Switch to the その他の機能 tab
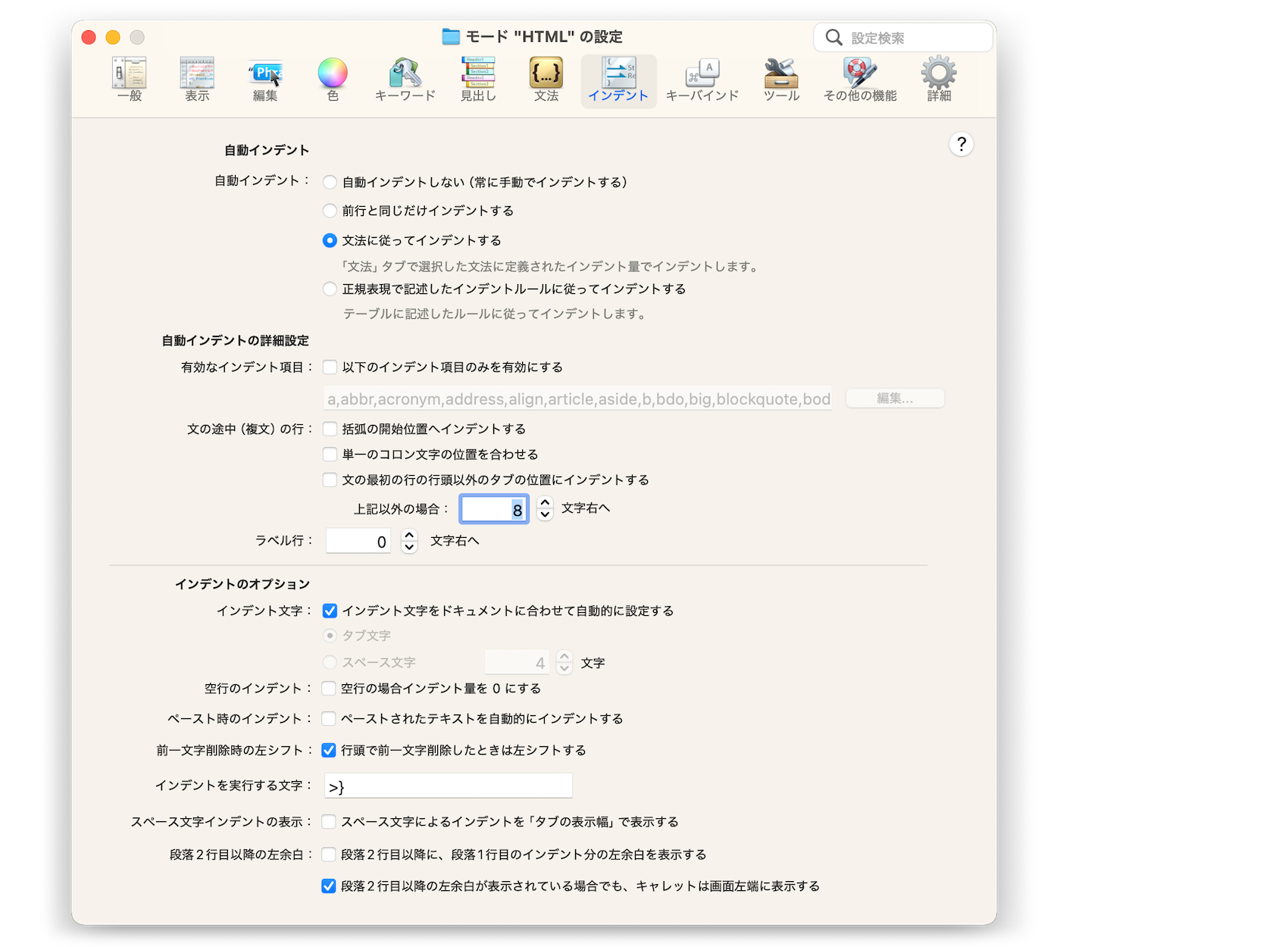The width and height of the screenshot is (1288, 947). point(860,79)
